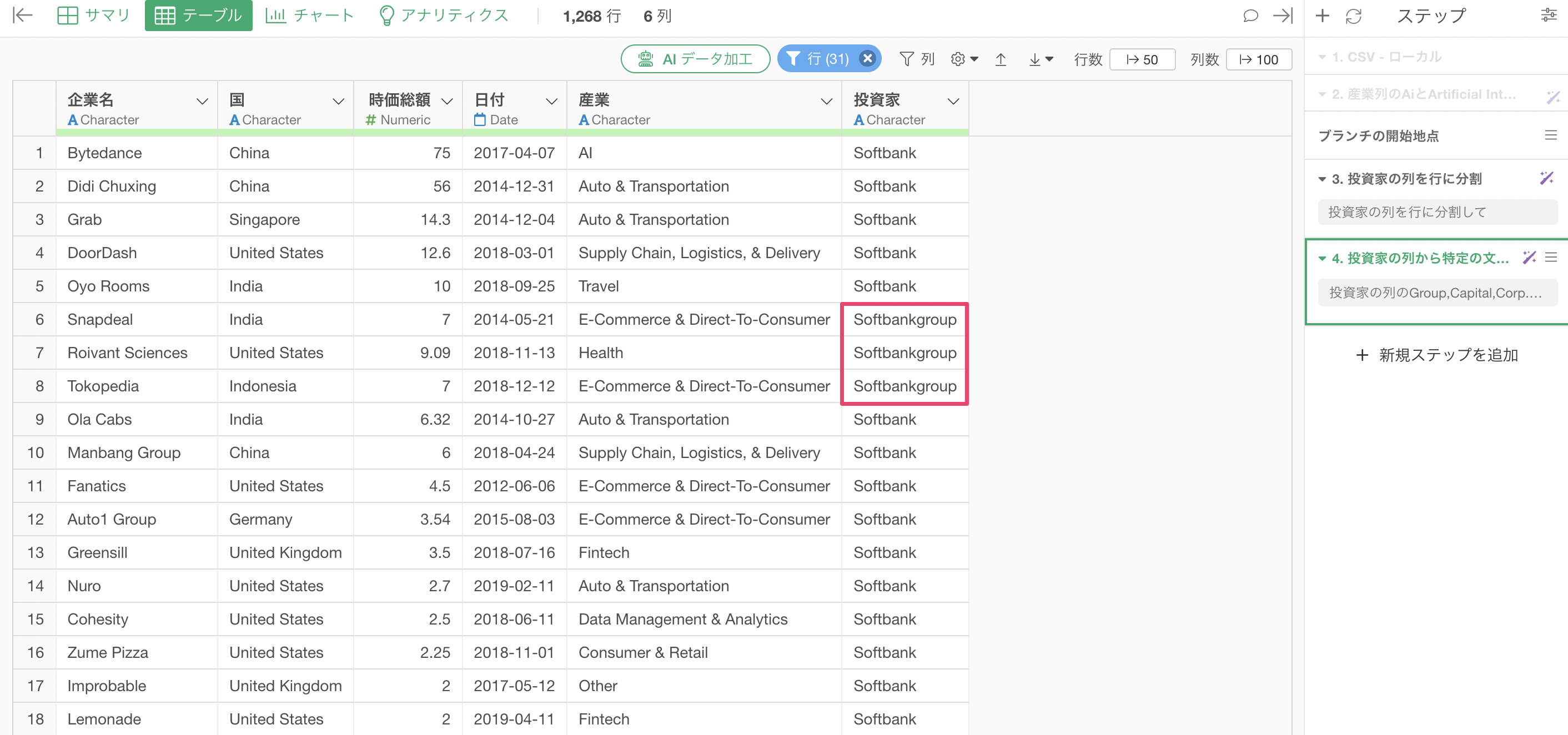Select the Oyo Rooms cell

[x=137, y=286]
